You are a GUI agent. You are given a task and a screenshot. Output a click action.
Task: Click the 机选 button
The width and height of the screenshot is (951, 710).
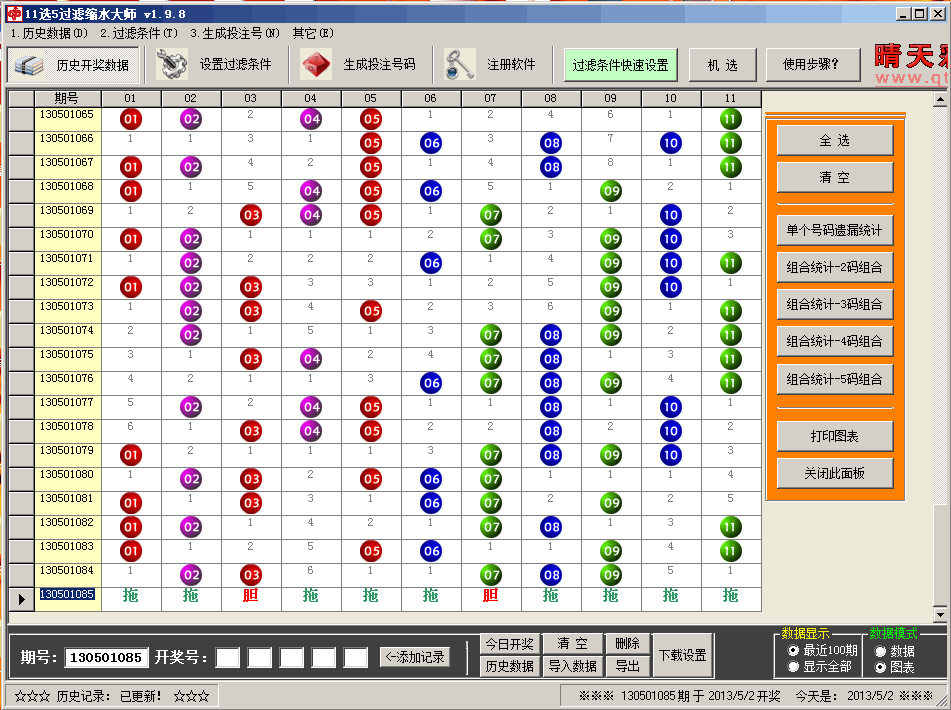(722, 65)
